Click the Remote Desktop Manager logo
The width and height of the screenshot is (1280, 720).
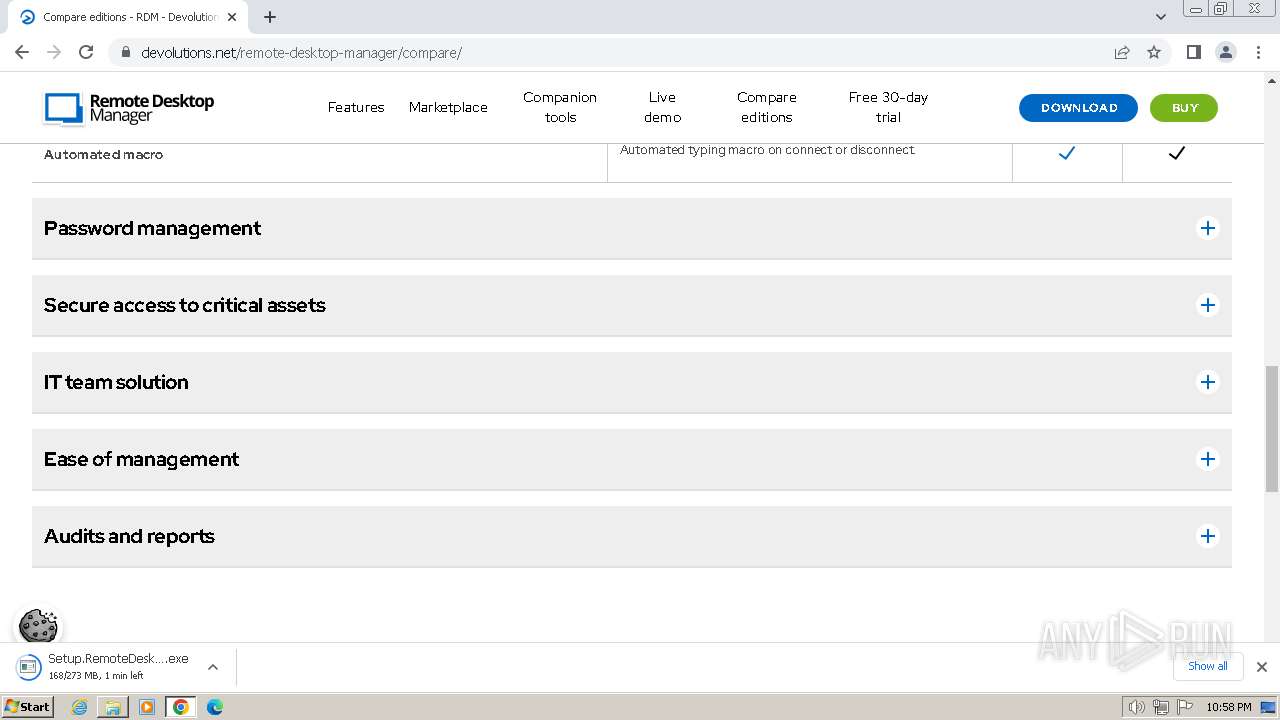point(129,108)
